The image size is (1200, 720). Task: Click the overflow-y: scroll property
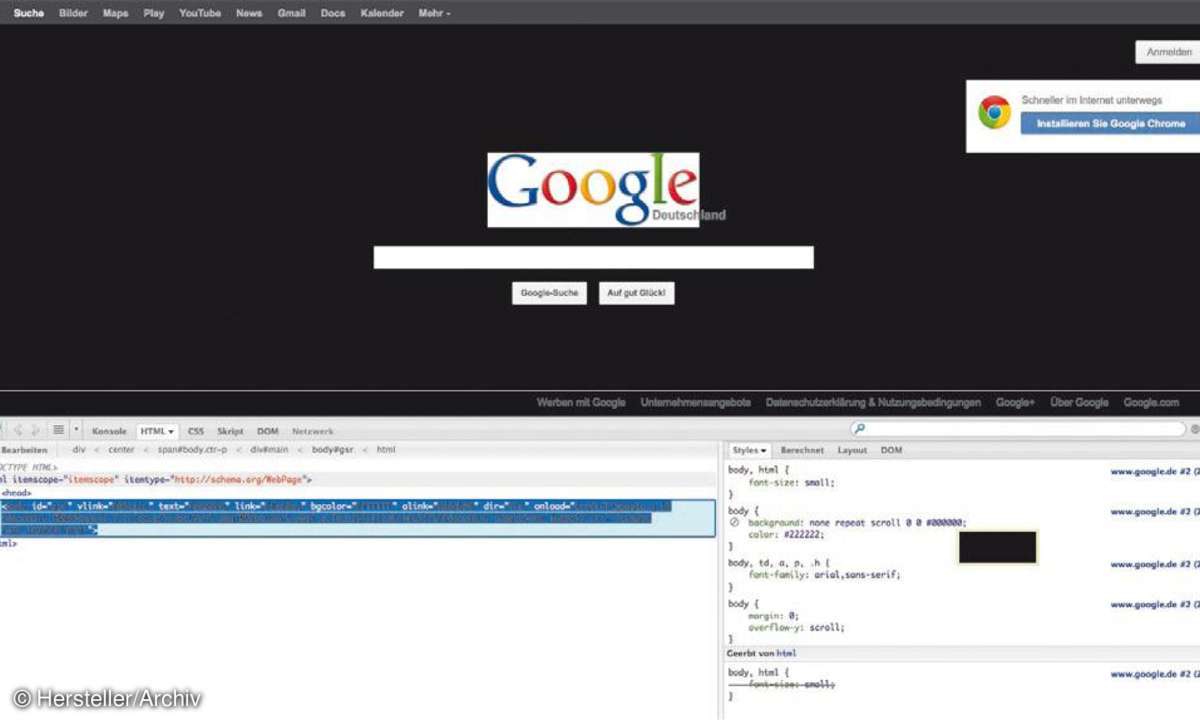point(796,628)
